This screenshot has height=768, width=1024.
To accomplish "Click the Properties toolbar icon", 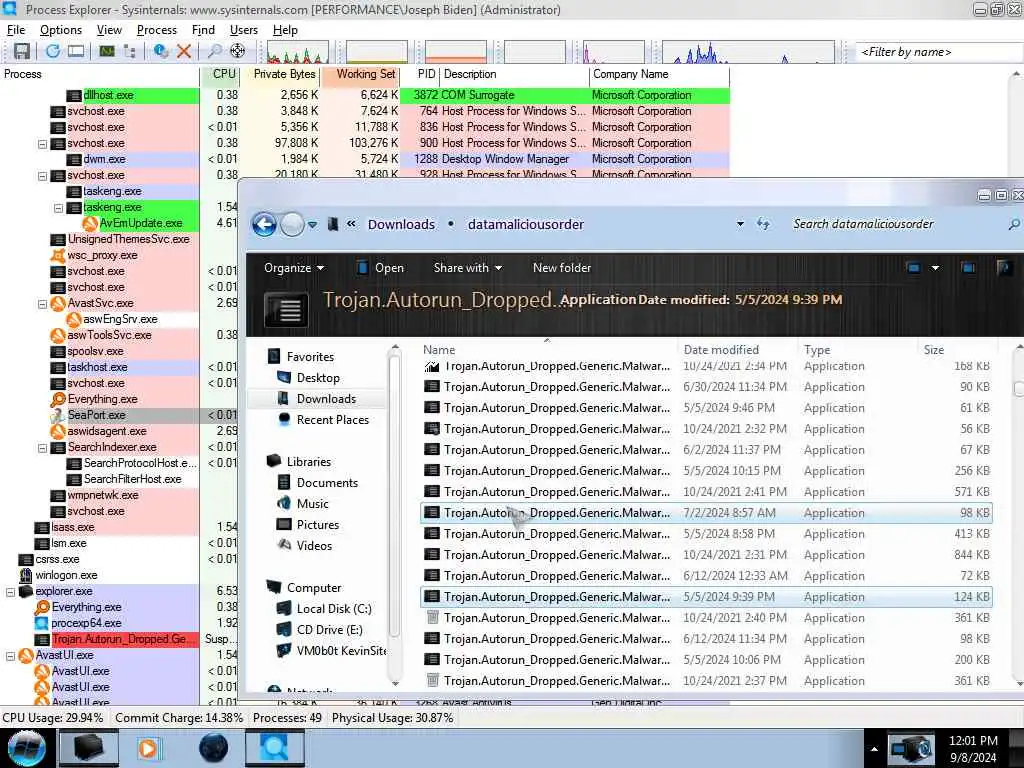I will [x=161, y=51].
